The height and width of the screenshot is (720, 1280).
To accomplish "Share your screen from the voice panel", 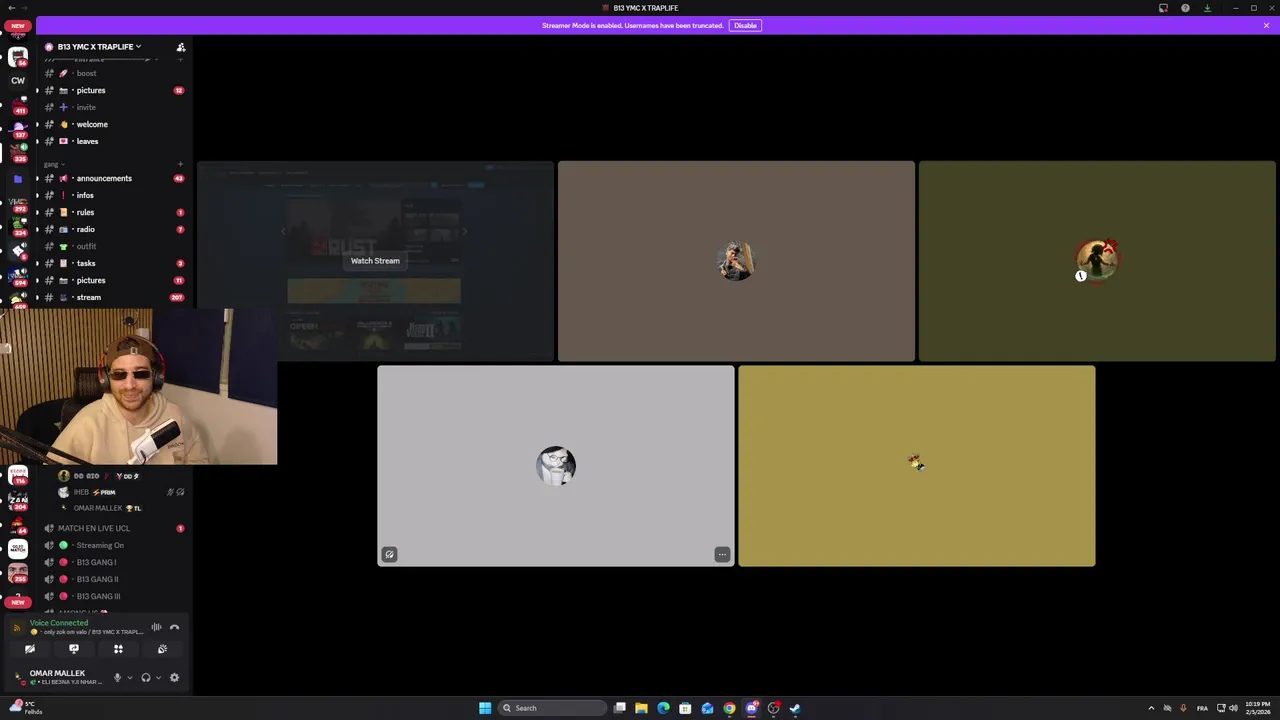I will tap(74, 649).
